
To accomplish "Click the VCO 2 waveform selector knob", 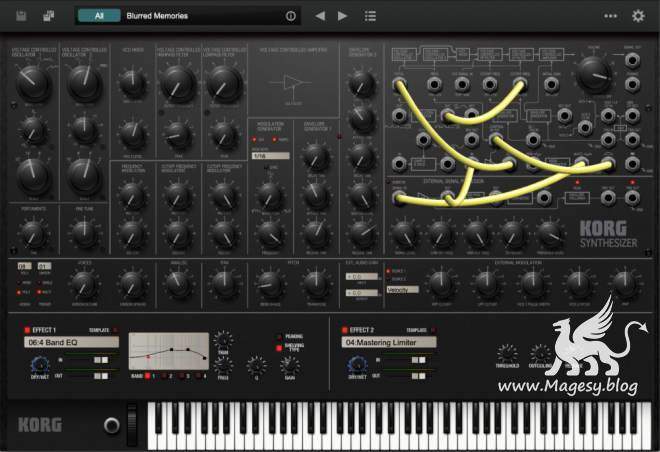I will (x=85, y=84).
